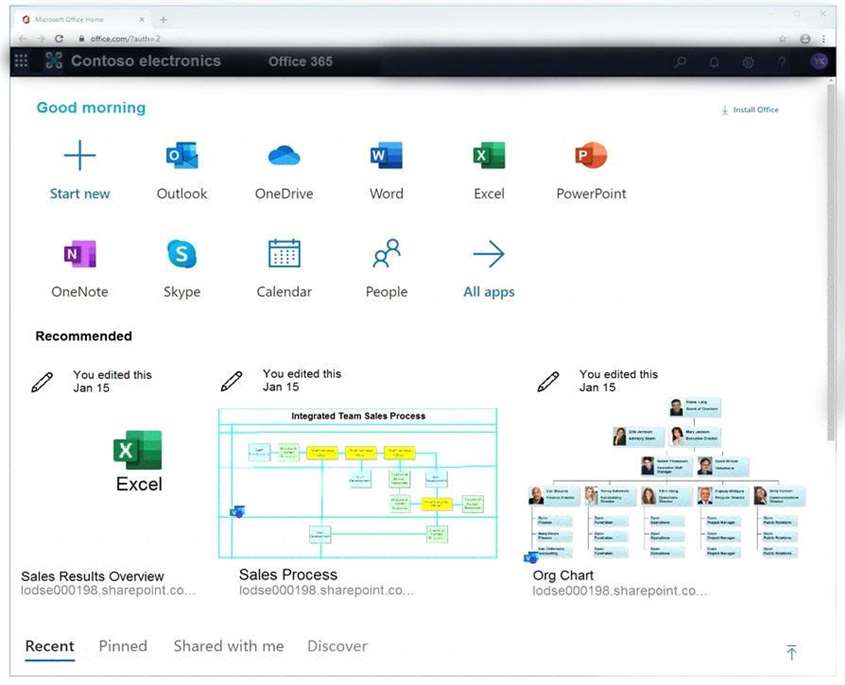845x685 pixels.
Task: Open Outlook app
Action: [x=182, y=170]
